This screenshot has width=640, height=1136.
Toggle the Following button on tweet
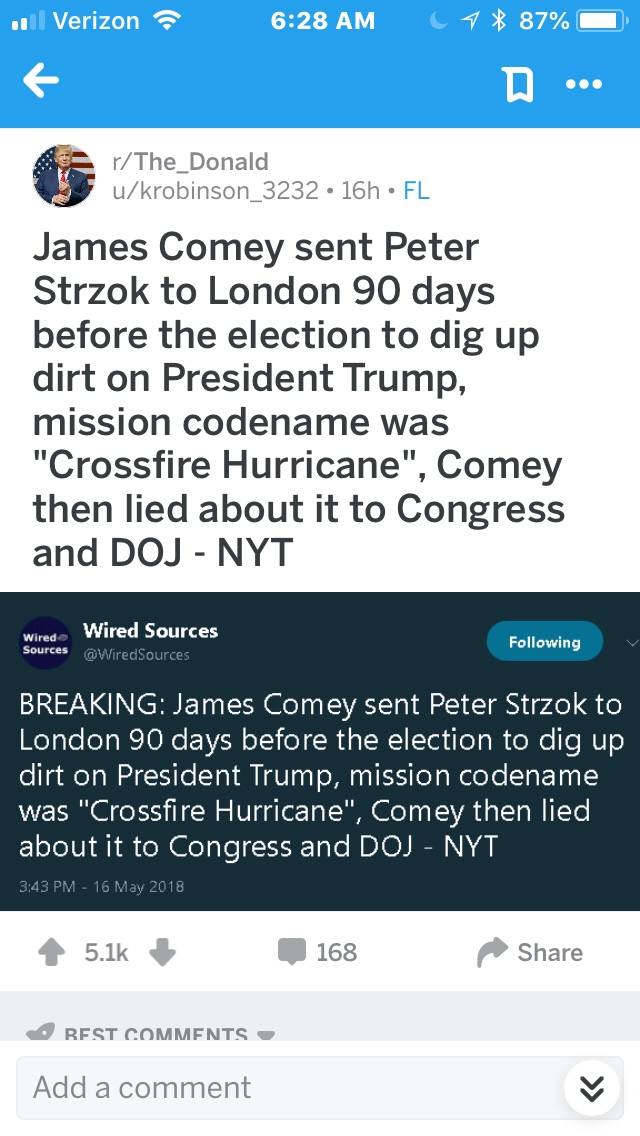point(544,642)
